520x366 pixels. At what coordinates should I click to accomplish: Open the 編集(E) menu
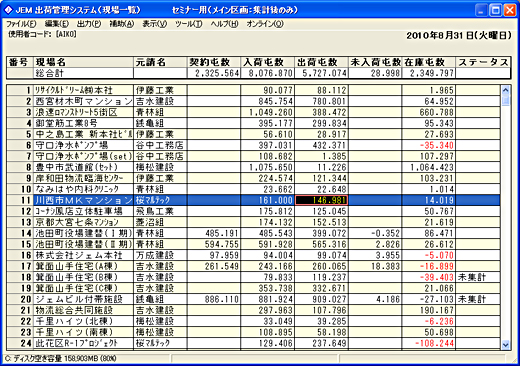pos(57,24)
